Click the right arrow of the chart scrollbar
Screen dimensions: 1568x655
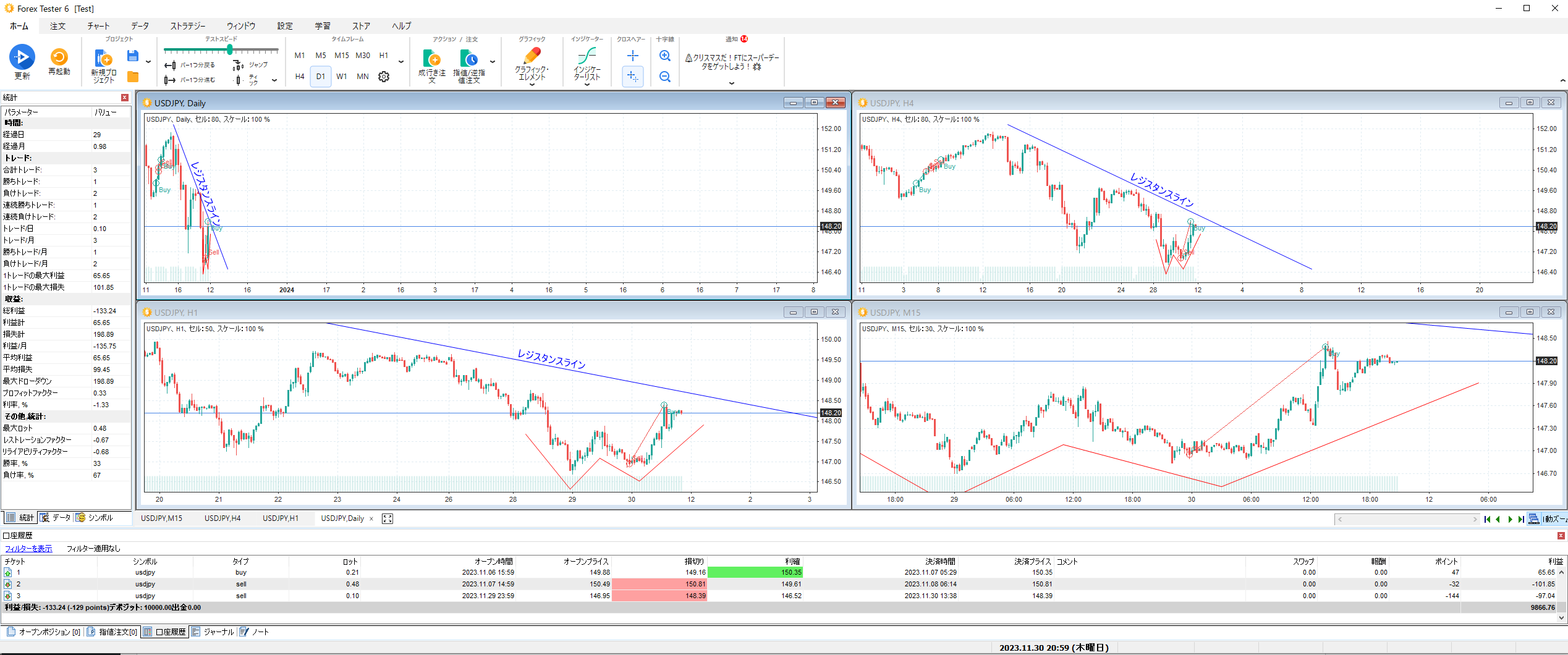click(x=1474, y=519)
